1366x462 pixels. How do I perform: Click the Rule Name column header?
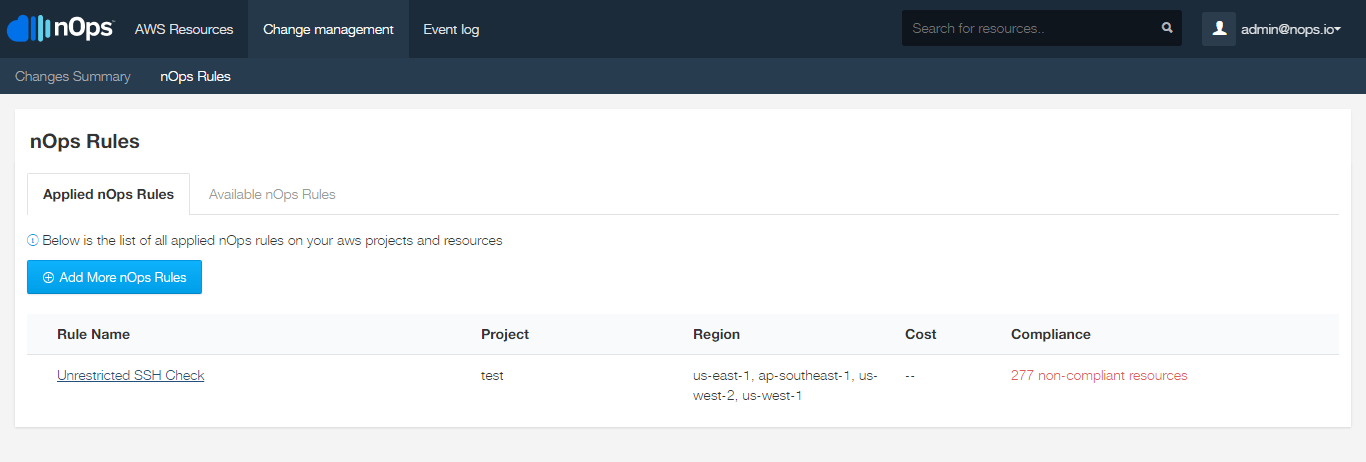94,334
